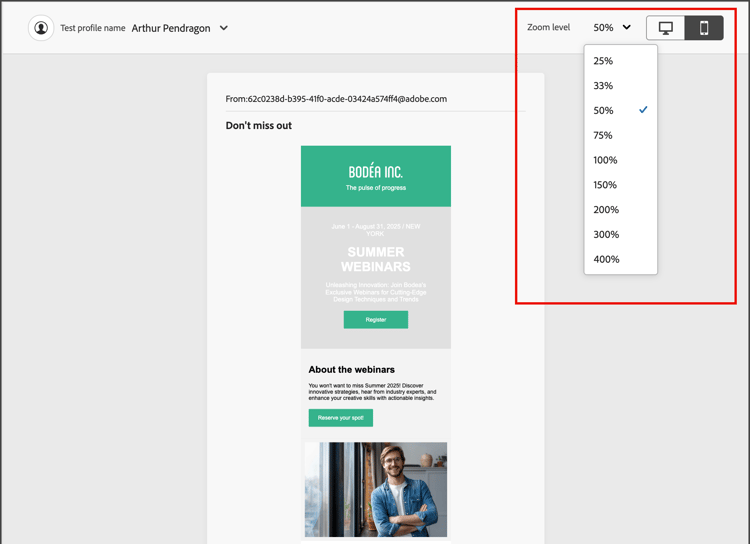Image resolution: width=750 pixels, height=544 pixels.
Task: Click the Register button in email
Action: click(375, 320)
